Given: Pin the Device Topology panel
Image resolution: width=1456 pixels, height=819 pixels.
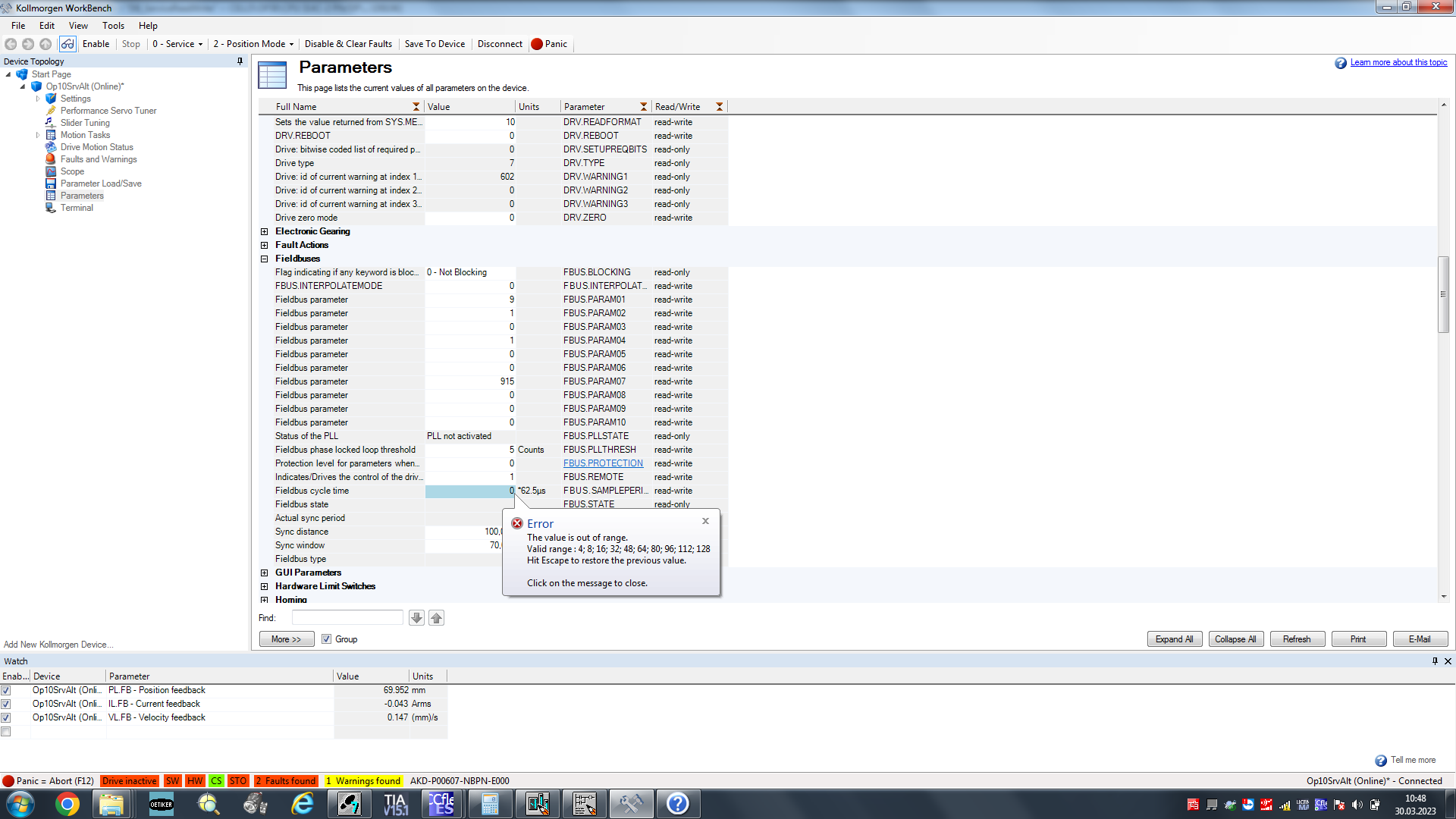Looking at the screenshot, I should click(240, 61).
